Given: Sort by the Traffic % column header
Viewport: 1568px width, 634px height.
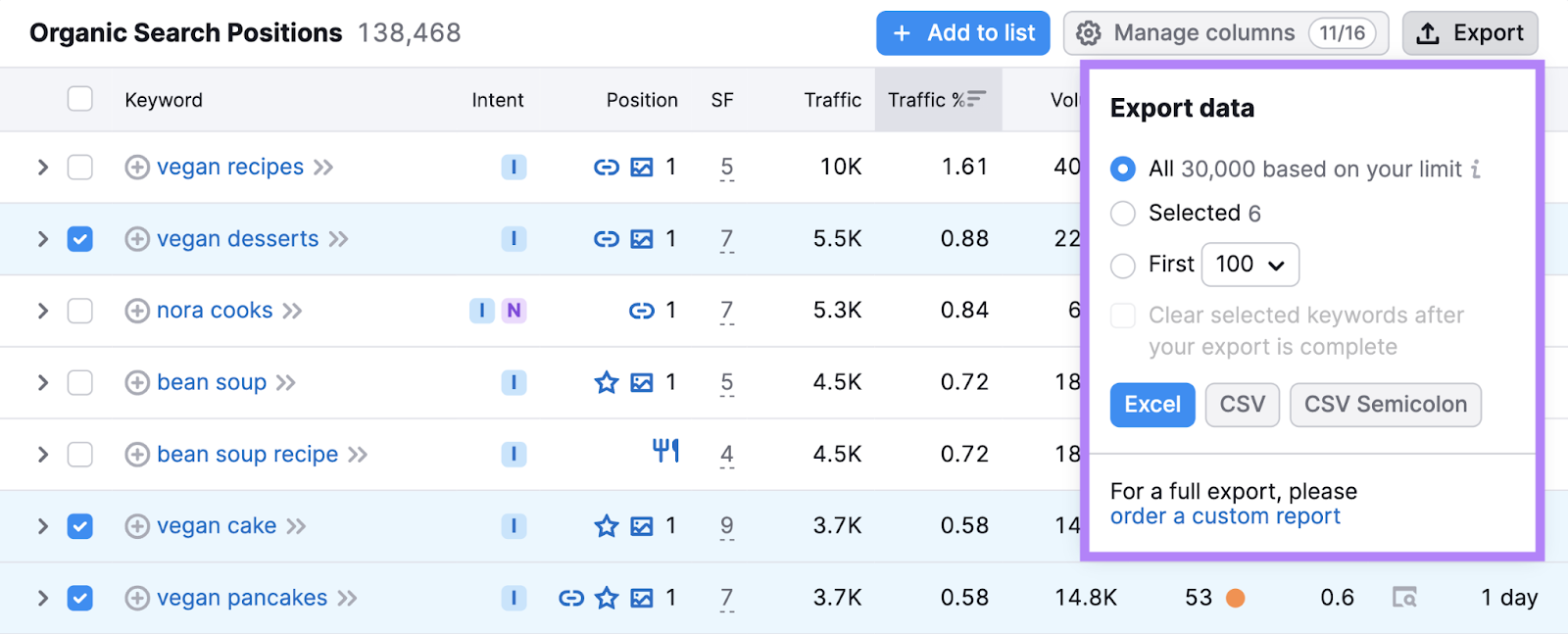Looking at the screenshot, I should click(x=936, y=100).
